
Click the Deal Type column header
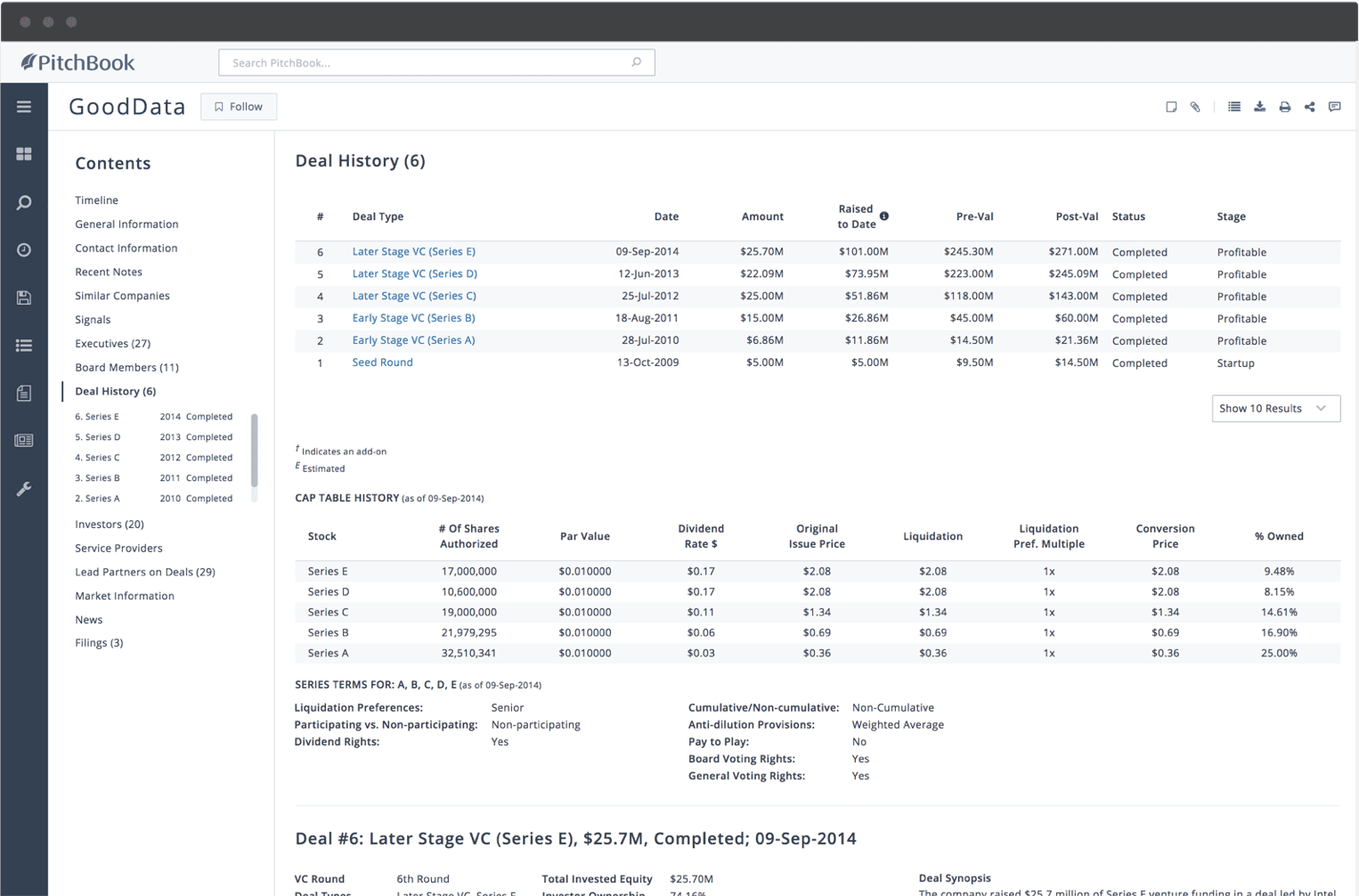click(378, 216)
